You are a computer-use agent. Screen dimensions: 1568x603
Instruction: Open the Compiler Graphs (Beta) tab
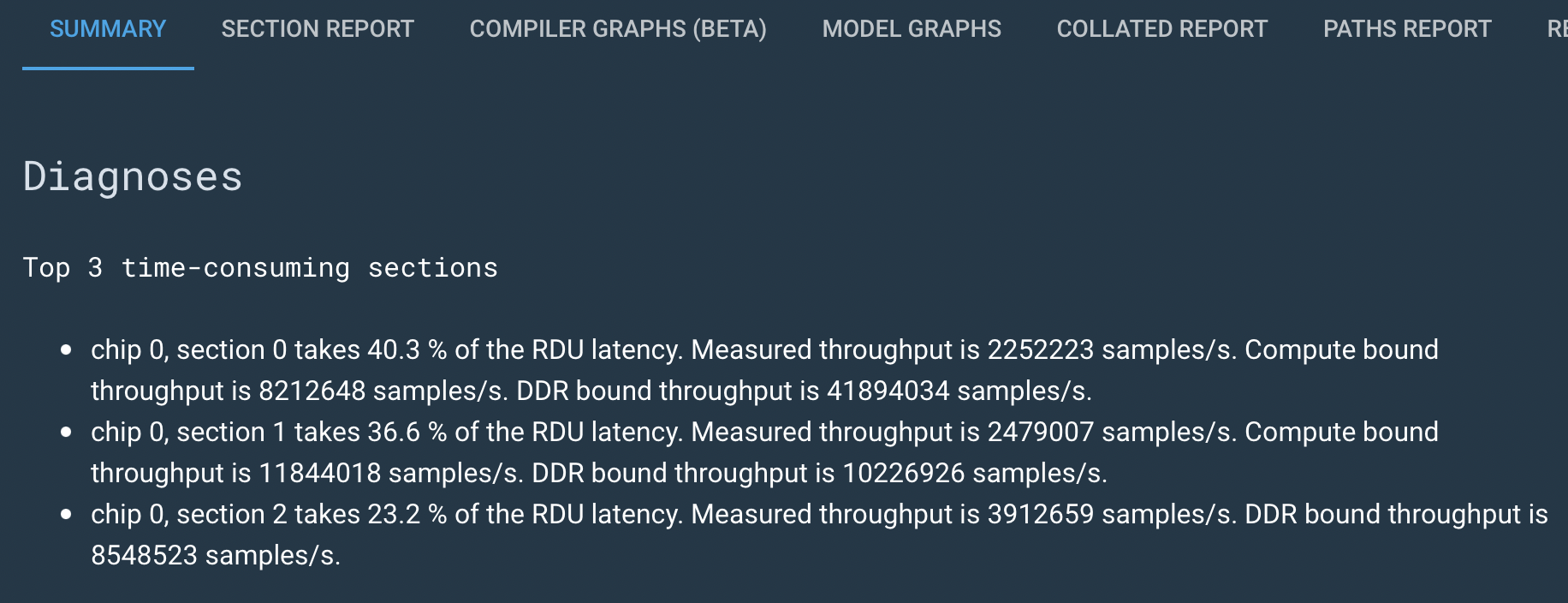pyautogui.click(x=618, y=29)
